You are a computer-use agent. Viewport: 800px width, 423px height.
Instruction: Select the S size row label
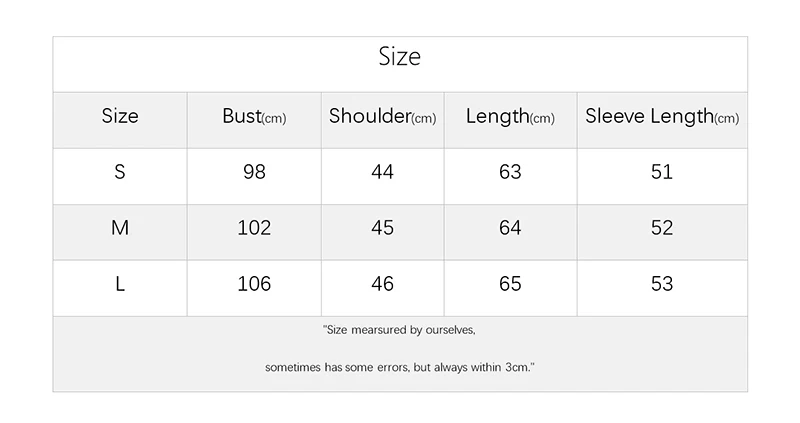pos(120,172)
